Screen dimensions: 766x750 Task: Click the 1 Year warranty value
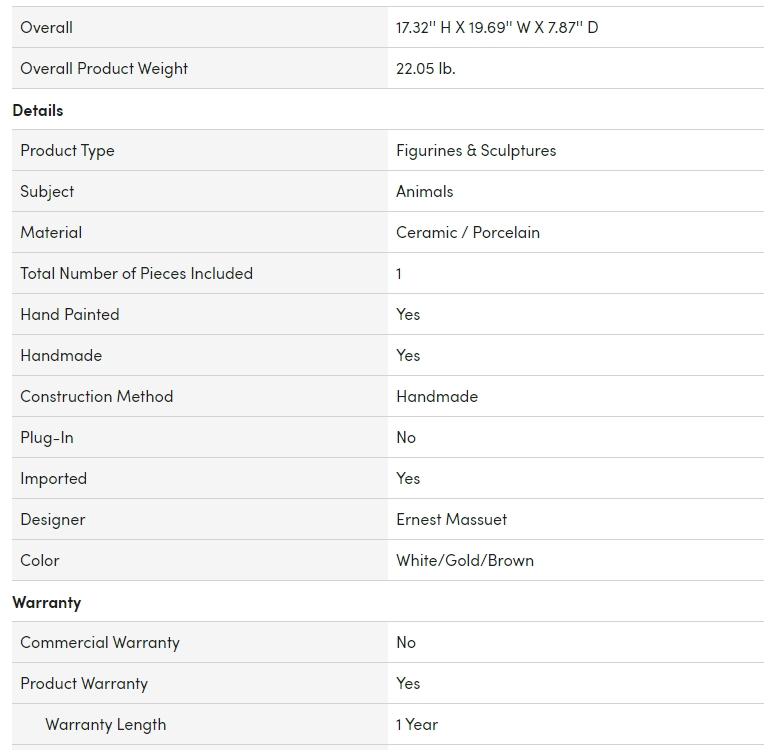(417, 725)
